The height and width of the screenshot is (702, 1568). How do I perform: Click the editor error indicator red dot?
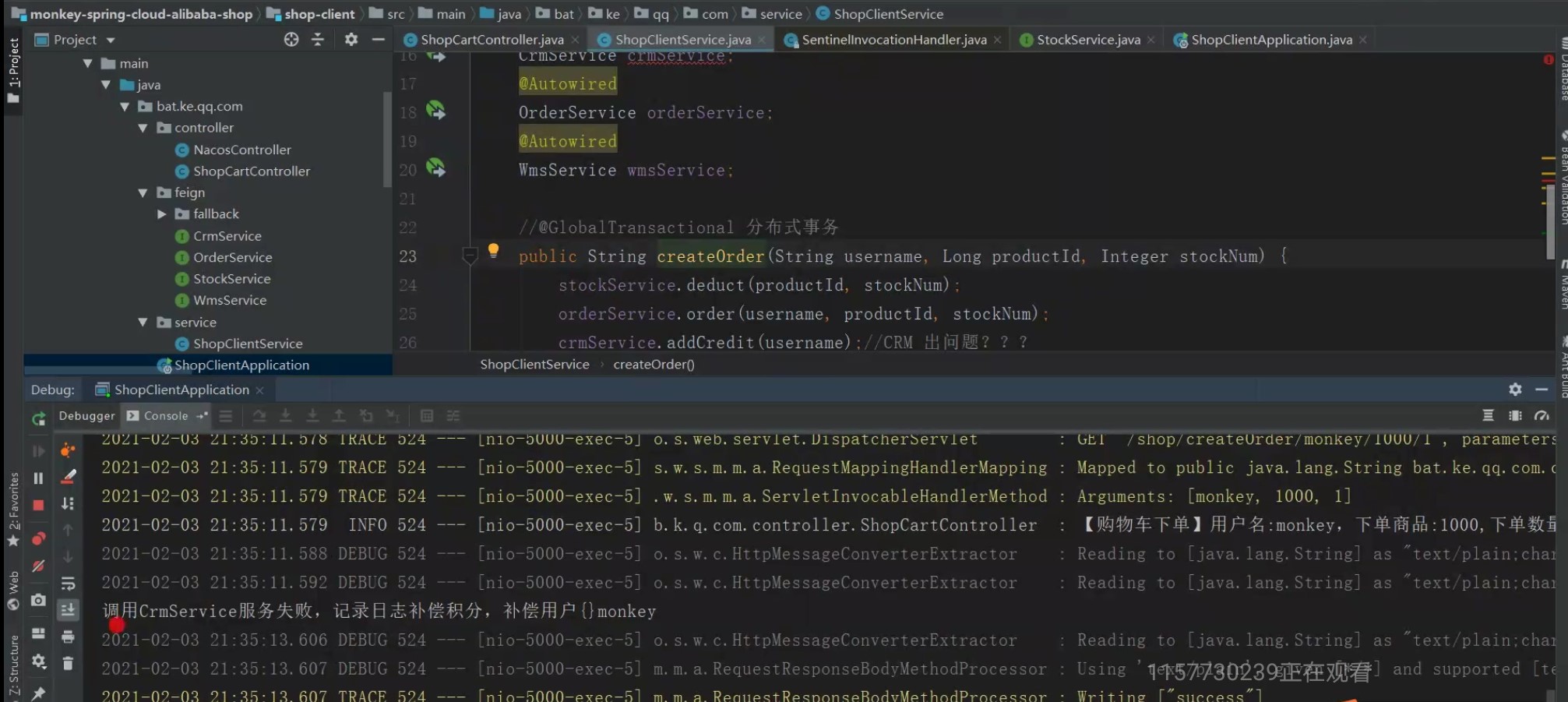pyautogui.click(x=1549, y=60)
